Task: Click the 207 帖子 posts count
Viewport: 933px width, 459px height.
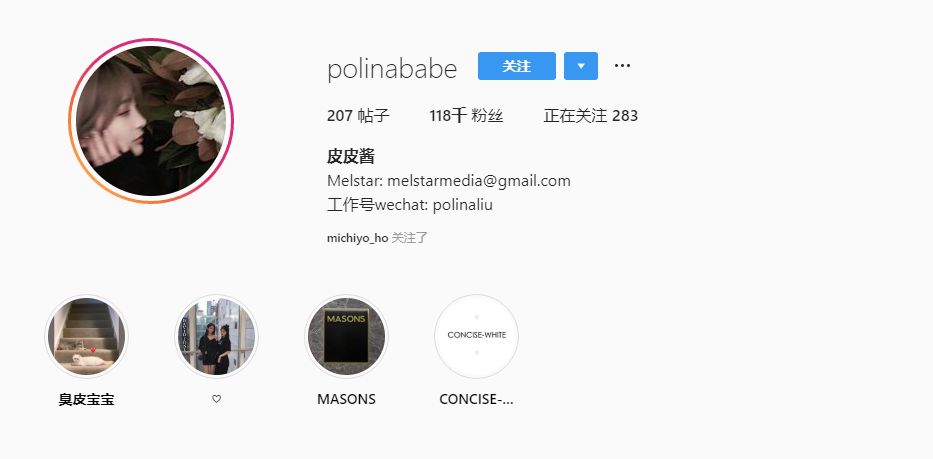Action: [x=358, y=115]
